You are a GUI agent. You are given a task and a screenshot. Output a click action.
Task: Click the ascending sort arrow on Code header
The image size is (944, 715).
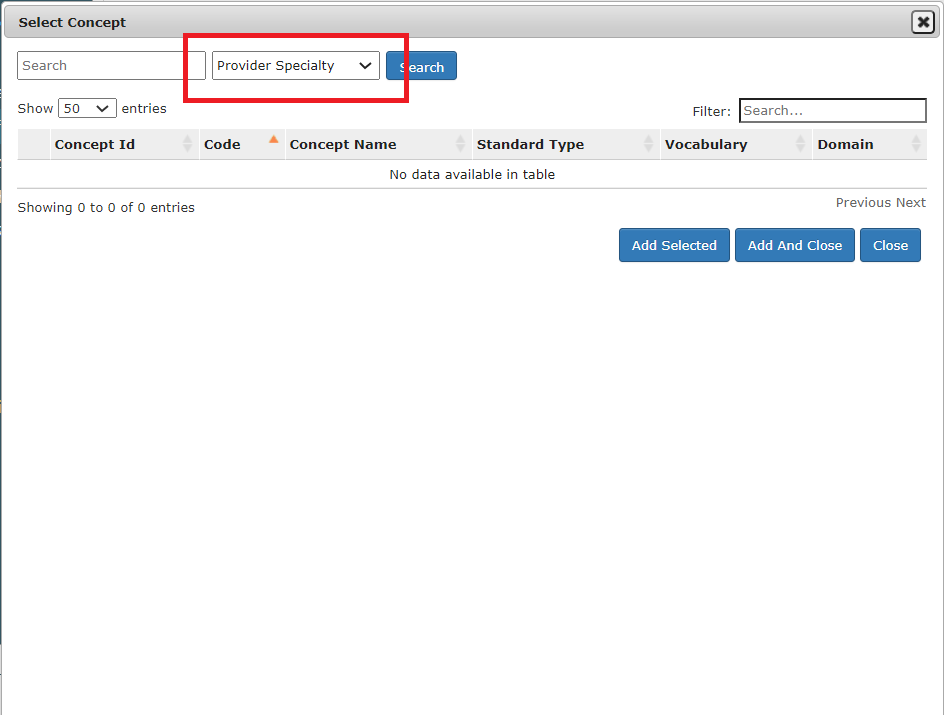click(274, 138)
